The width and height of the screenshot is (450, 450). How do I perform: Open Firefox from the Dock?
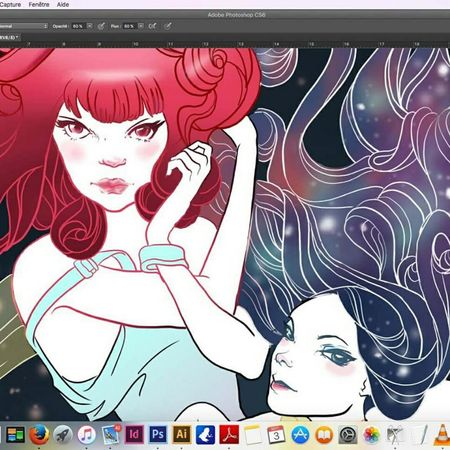click(39, 435)
